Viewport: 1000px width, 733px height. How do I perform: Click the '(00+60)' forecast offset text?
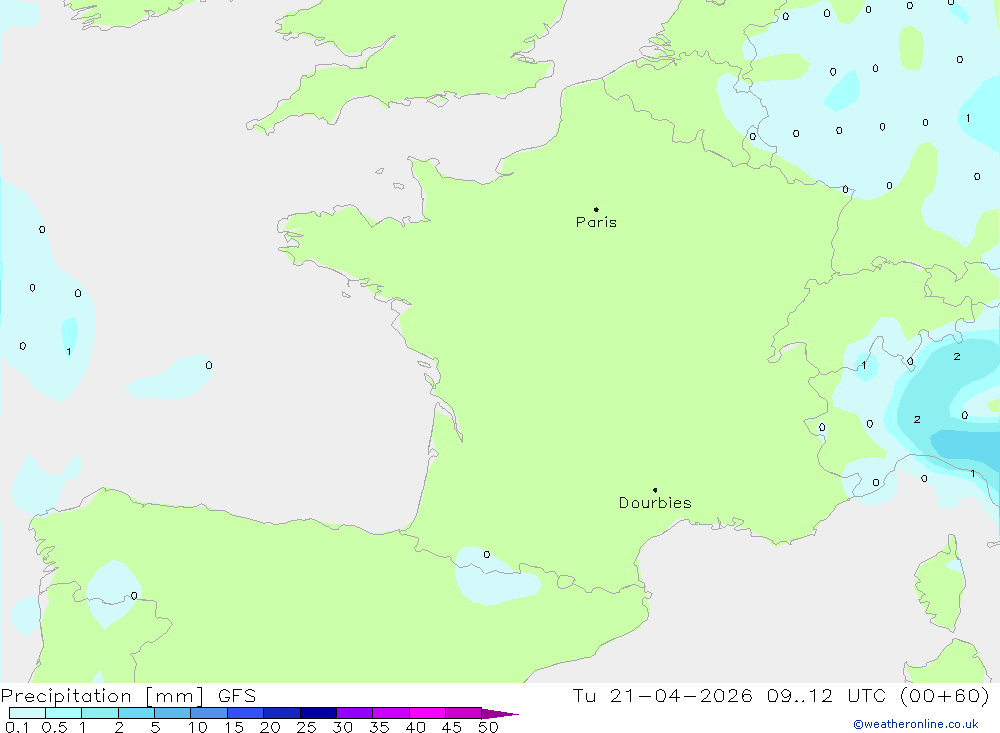tap(945, 696)
